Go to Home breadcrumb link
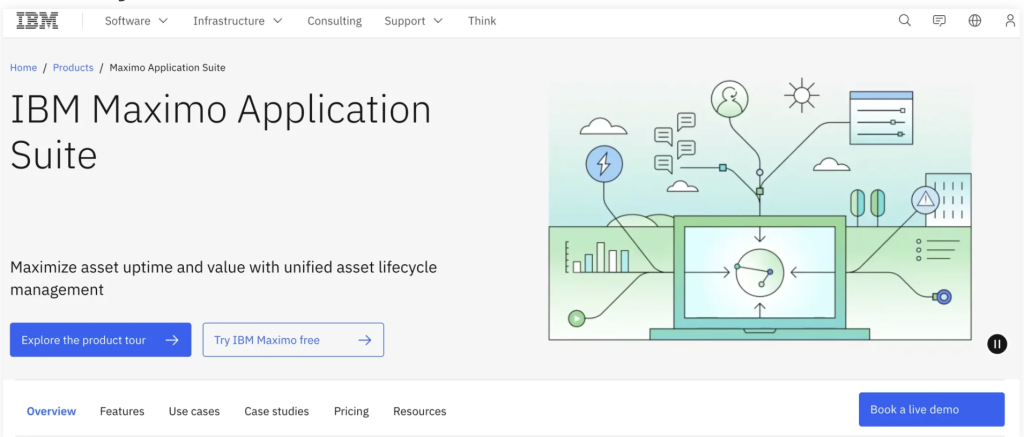The image size is (1024, 437). (24, 67)
